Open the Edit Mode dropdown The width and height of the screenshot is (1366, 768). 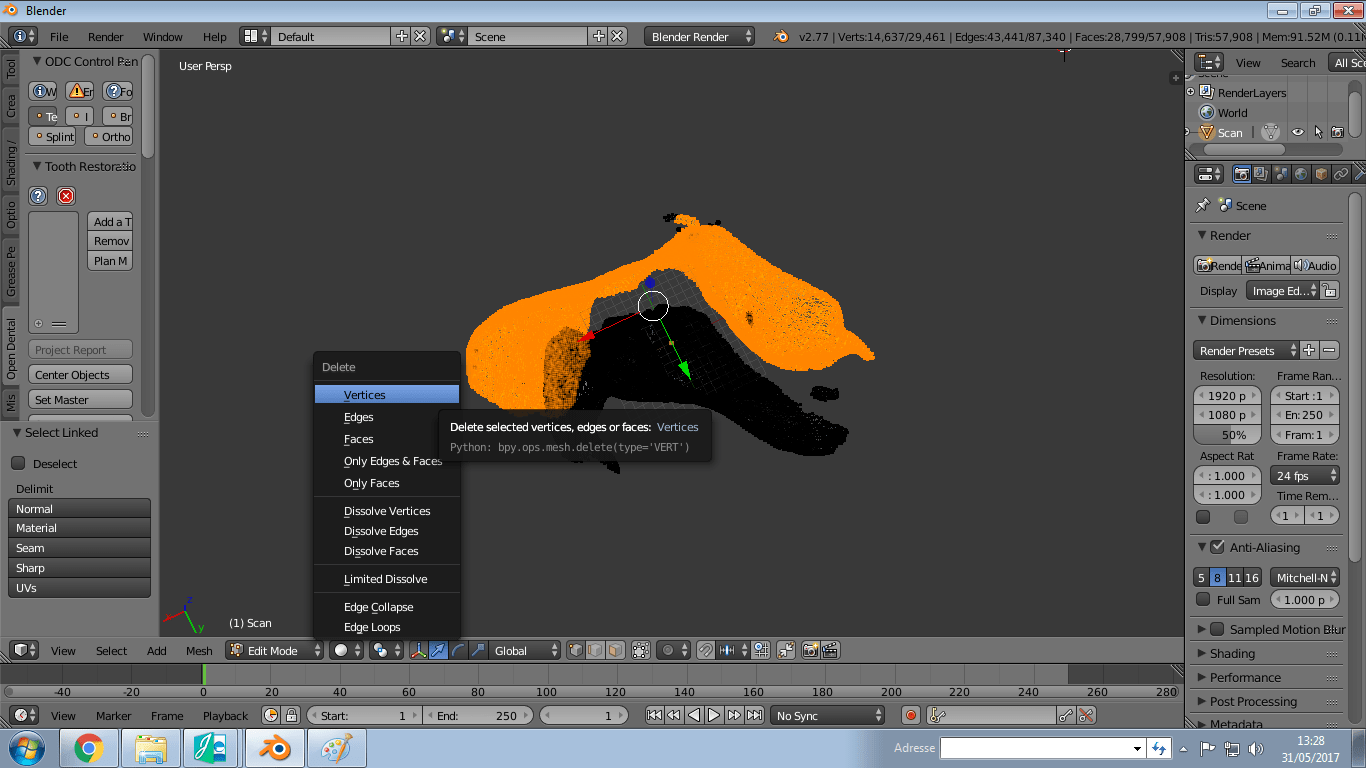[x=275, y=650]
